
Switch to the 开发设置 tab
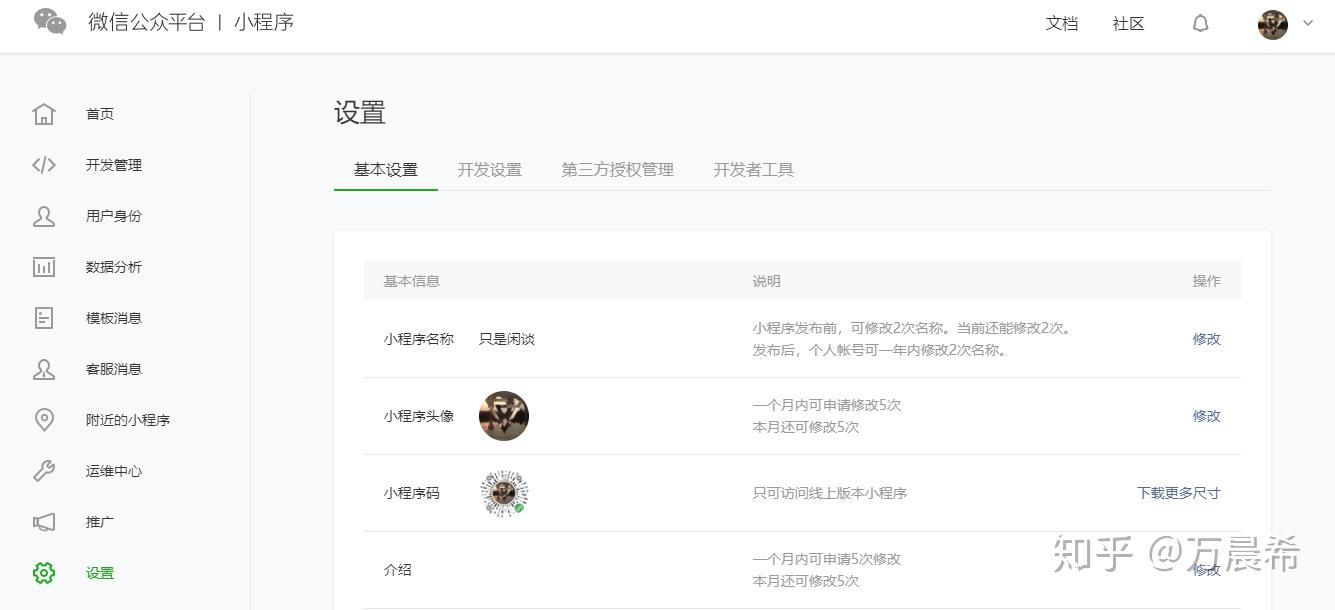pyautogui.click(x=489, y=170)
